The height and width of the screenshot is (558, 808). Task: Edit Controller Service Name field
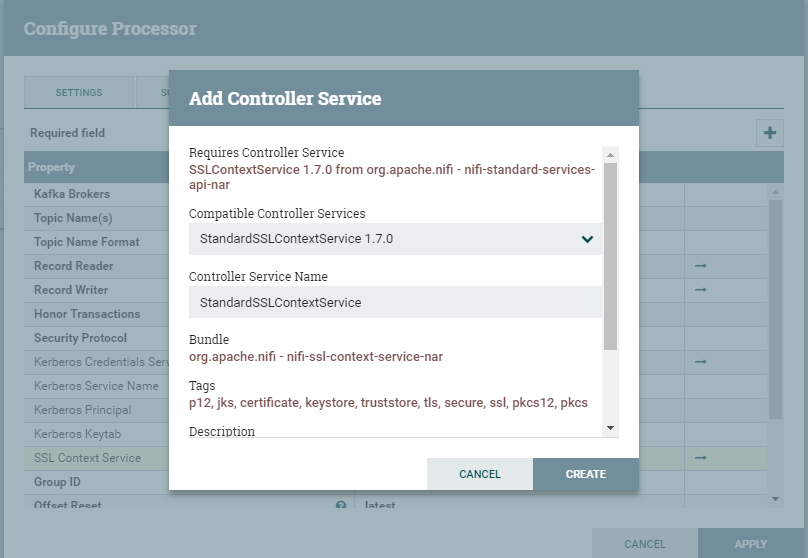(x=395, y=302)
